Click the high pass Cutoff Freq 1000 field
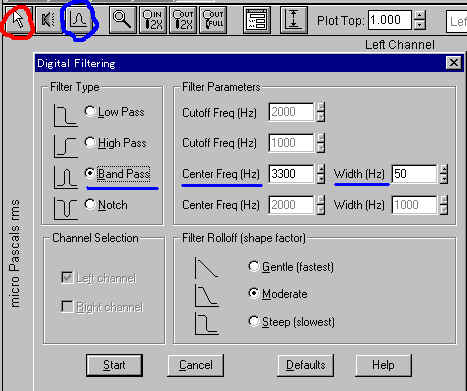This screenshot has height=391, width=467. [x=291, y=143]
